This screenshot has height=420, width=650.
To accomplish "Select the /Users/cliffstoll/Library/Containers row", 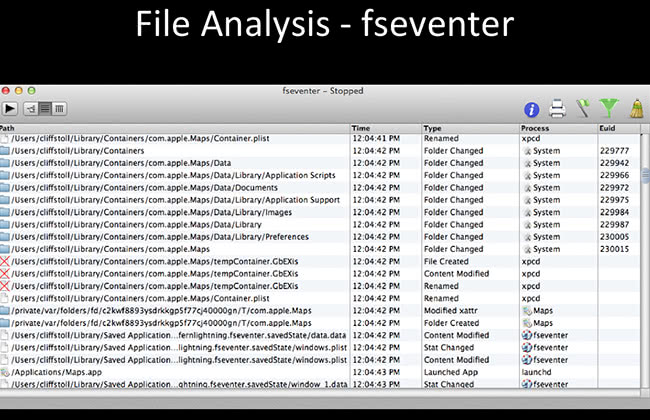I will tap(320, 151).
